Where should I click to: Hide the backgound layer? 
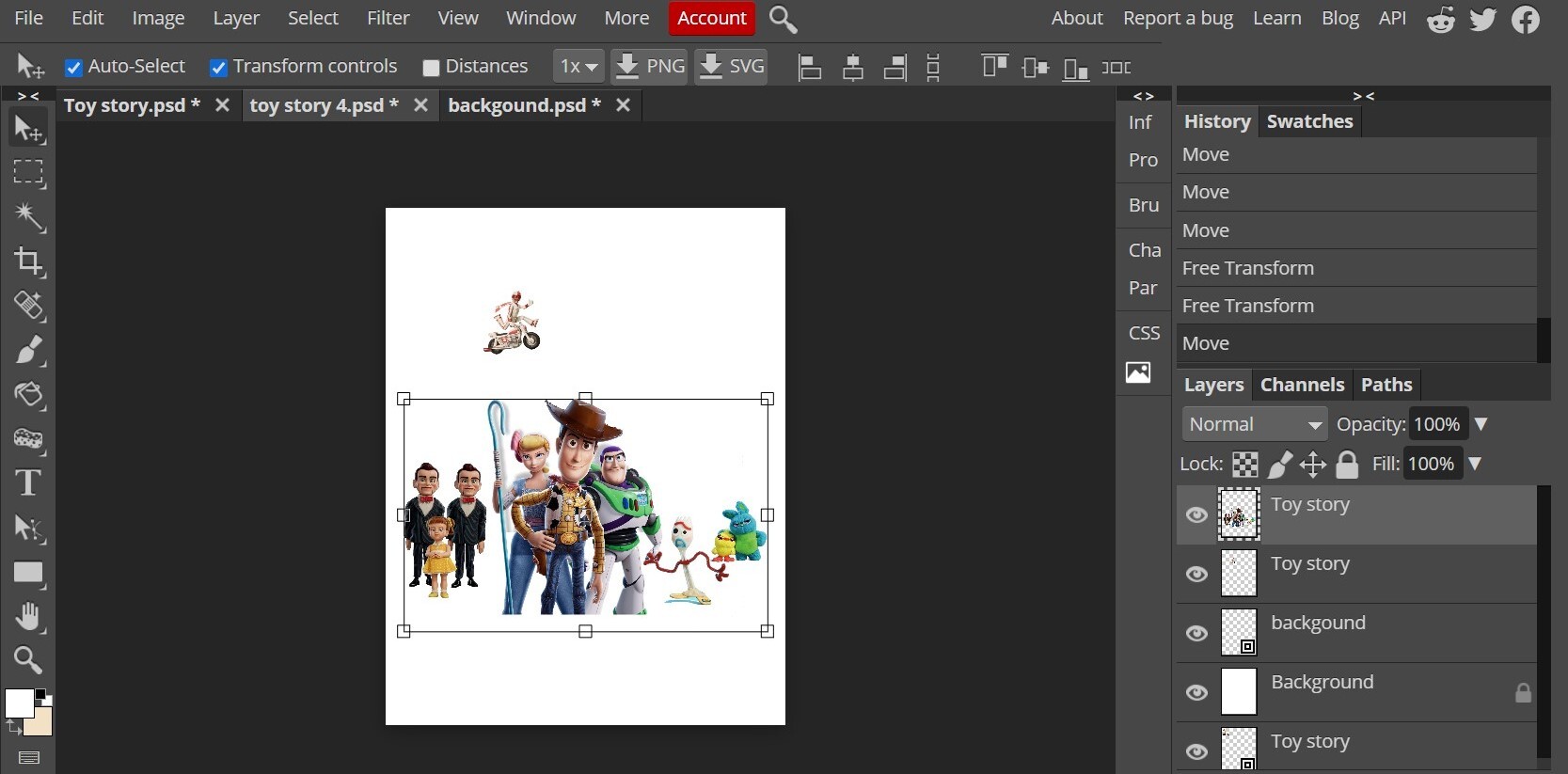click(1196, 633)
